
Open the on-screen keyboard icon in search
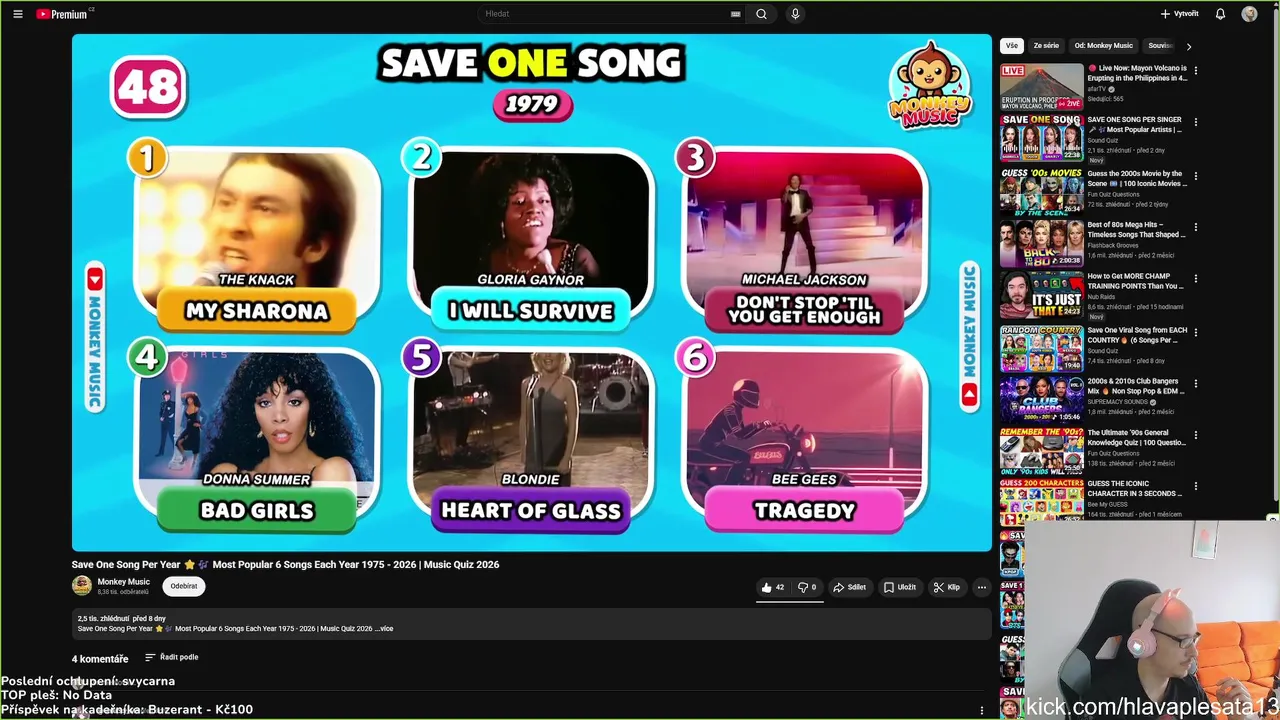coord(736,14)
